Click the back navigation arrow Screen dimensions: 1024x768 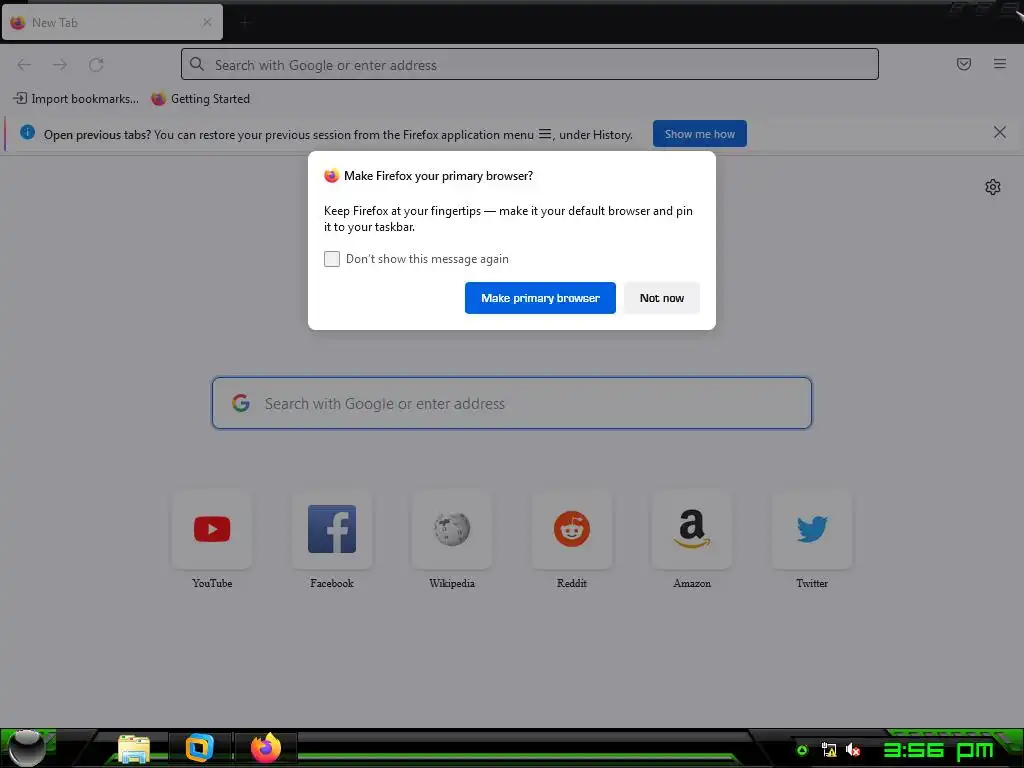(24, 65)
